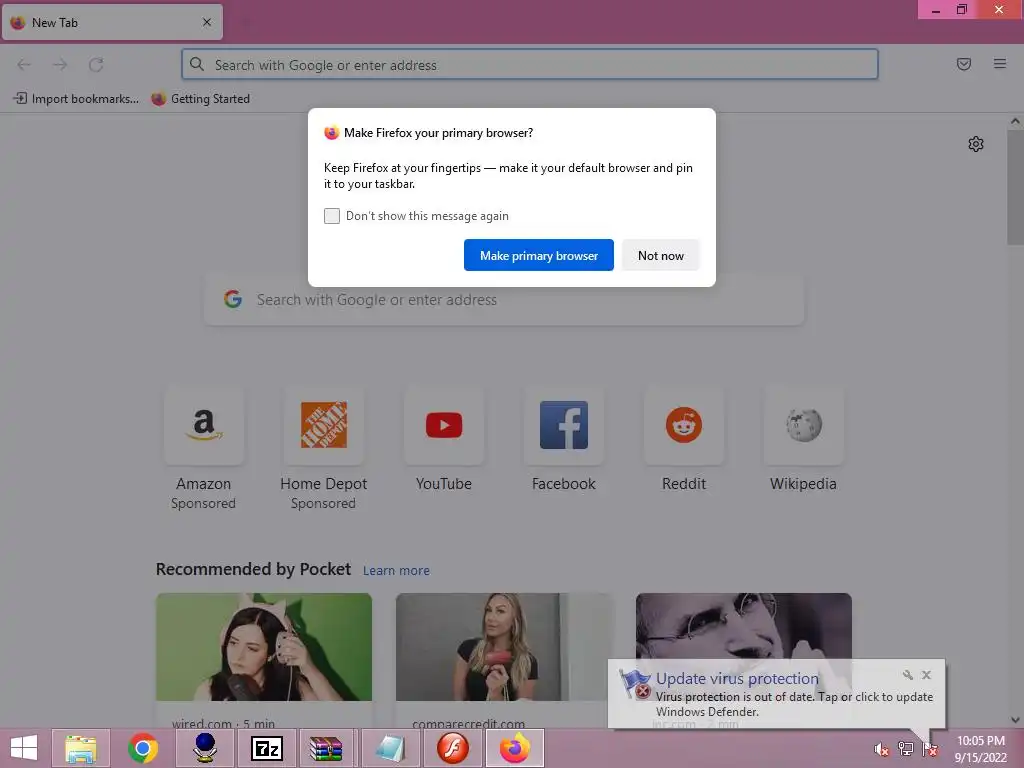
Task: Check Don't show this message again
Action: (x=332, y=216)
